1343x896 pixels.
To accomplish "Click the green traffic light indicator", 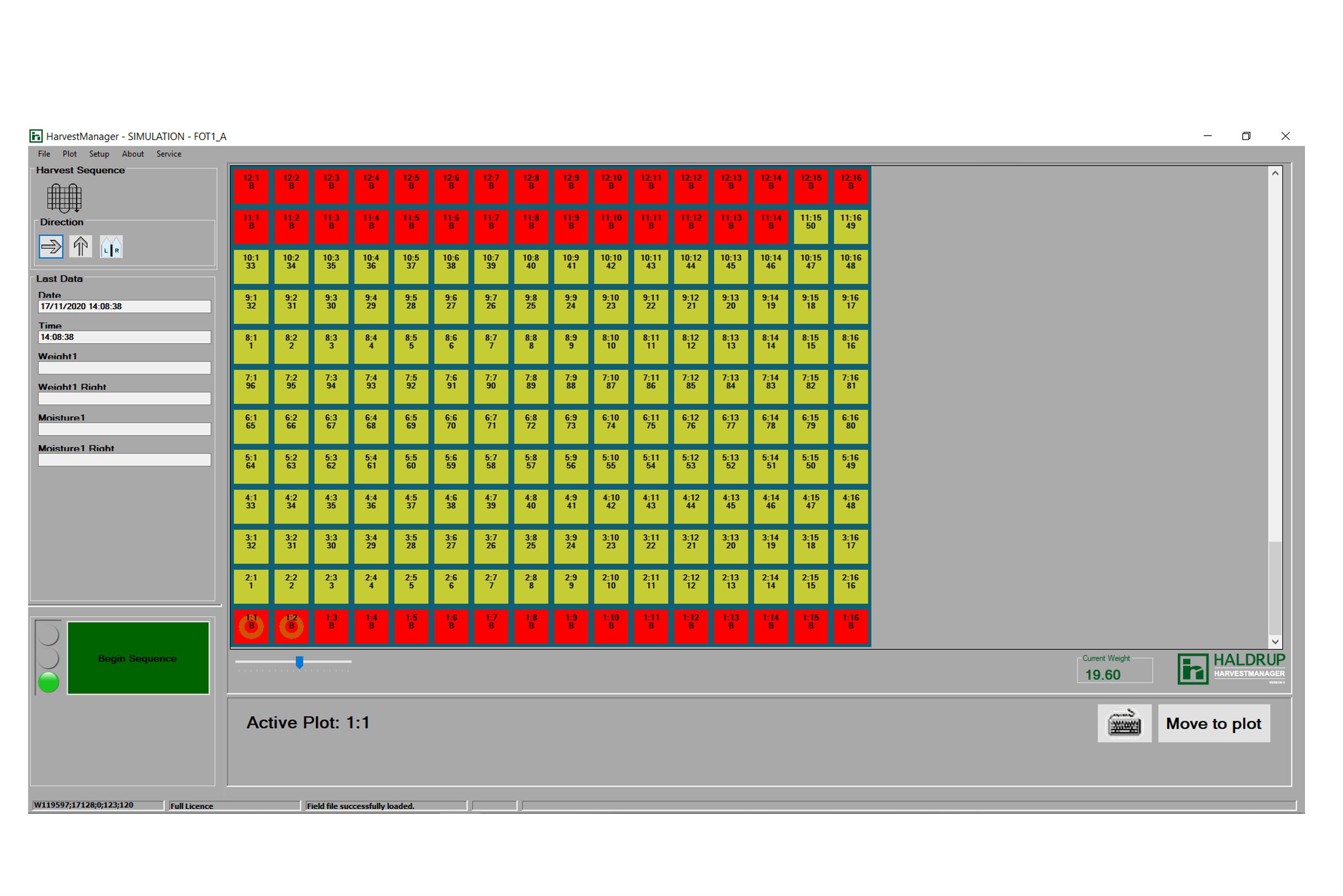I will pos(48,682).
